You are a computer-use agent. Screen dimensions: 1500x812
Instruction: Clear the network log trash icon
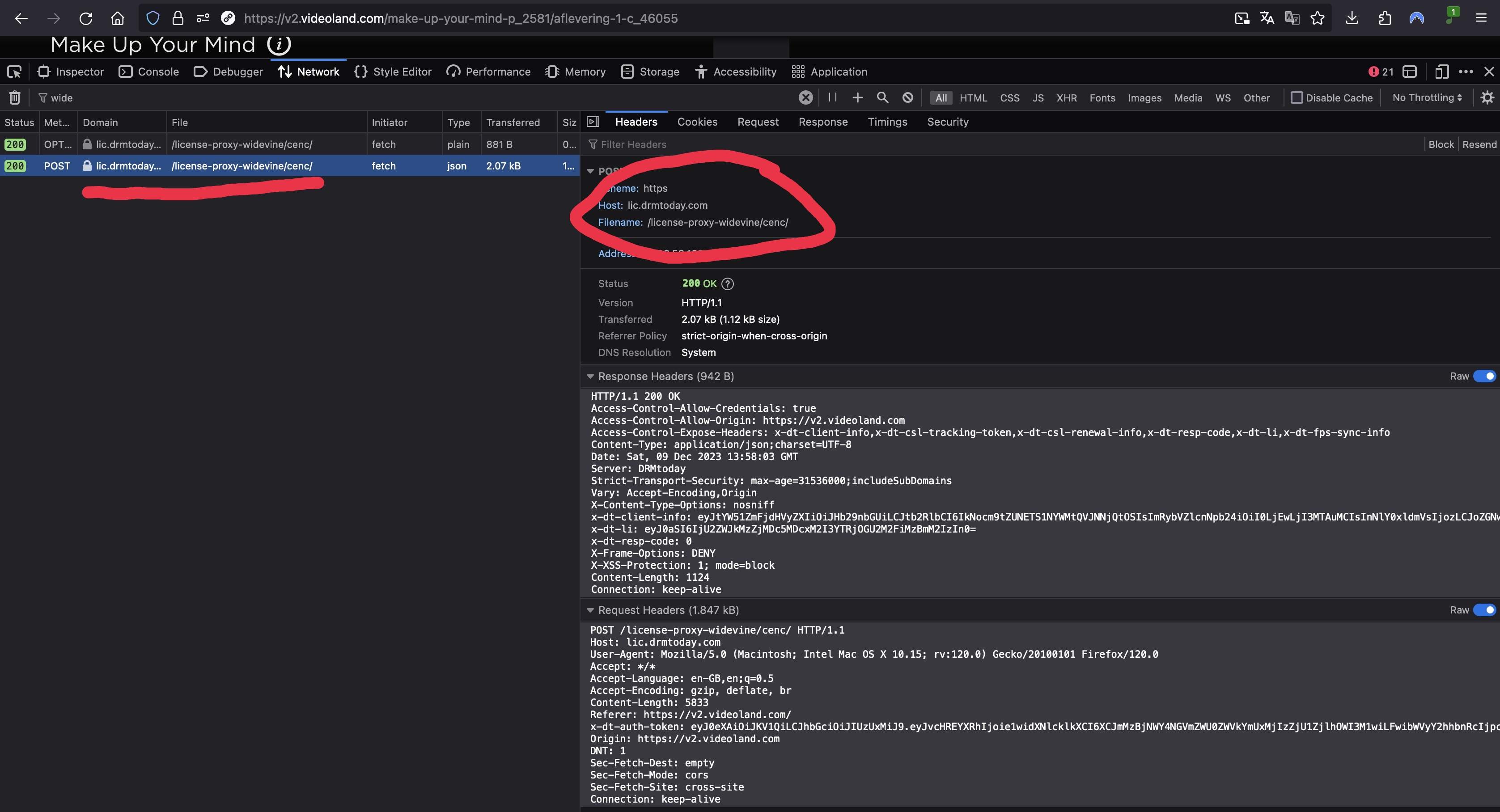point(15,98)
